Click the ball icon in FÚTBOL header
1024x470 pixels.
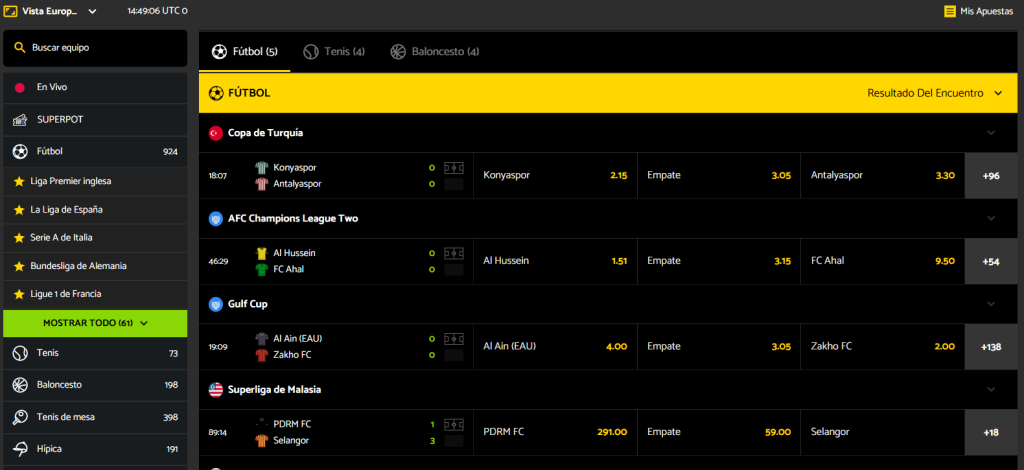coord(216,93)
